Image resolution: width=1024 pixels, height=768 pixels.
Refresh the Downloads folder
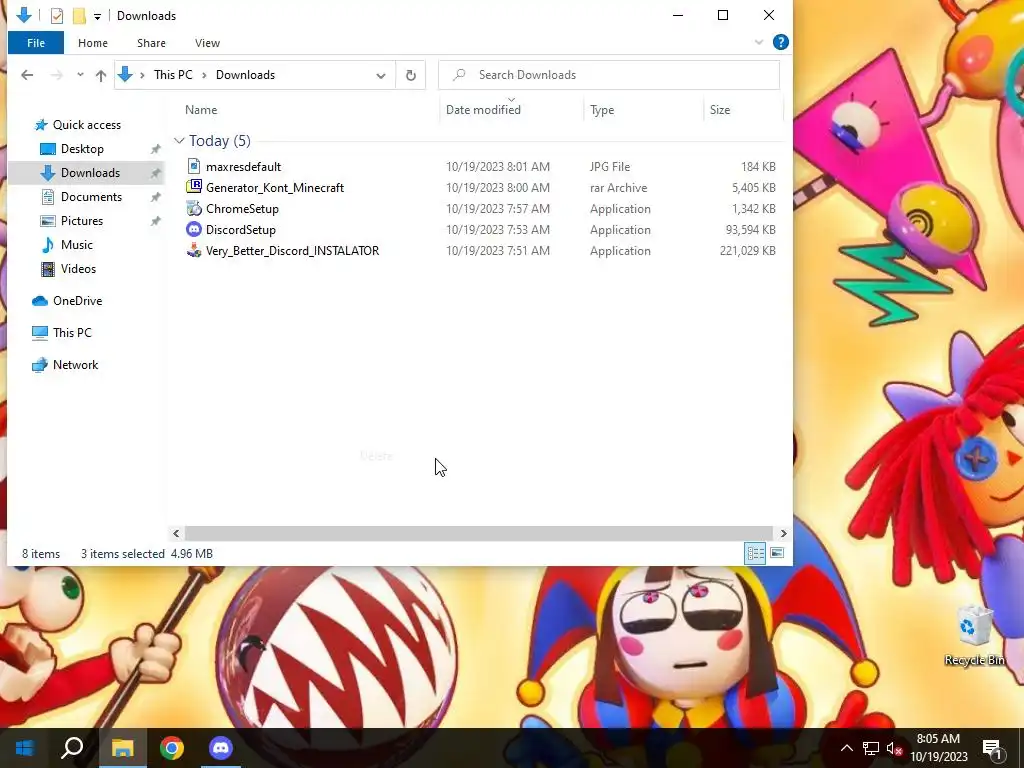(x=411, y=76)
